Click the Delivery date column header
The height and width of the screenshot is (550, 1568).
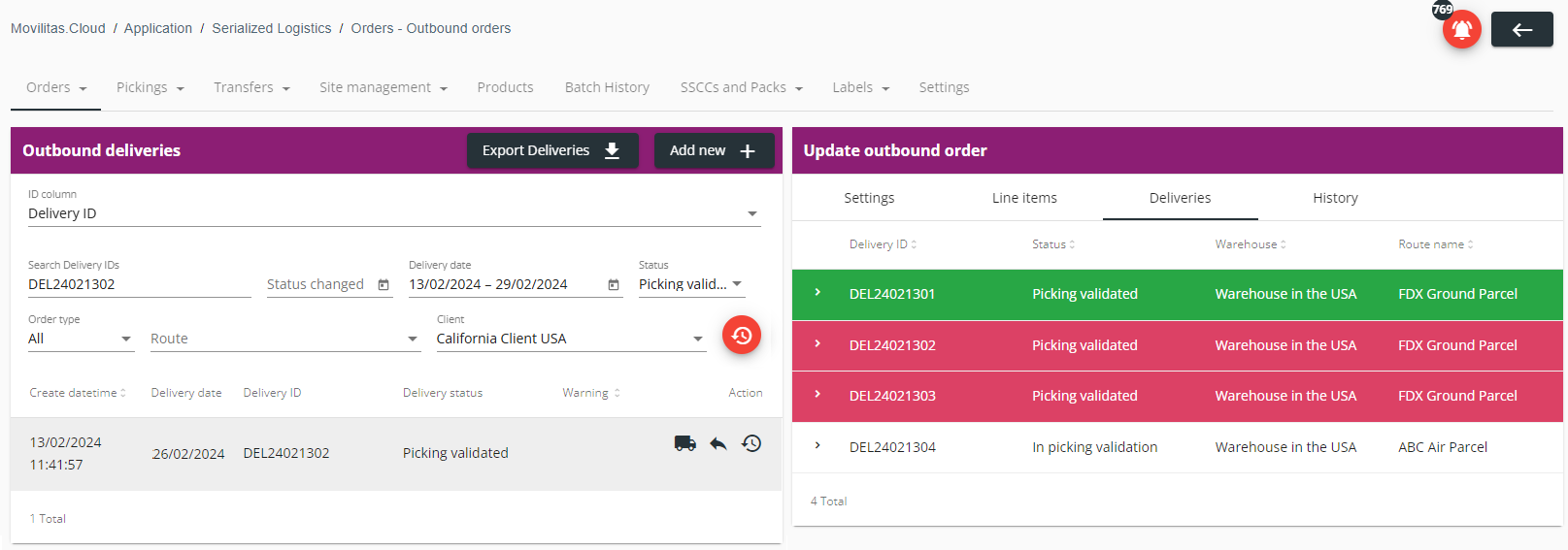coord(186,393)
